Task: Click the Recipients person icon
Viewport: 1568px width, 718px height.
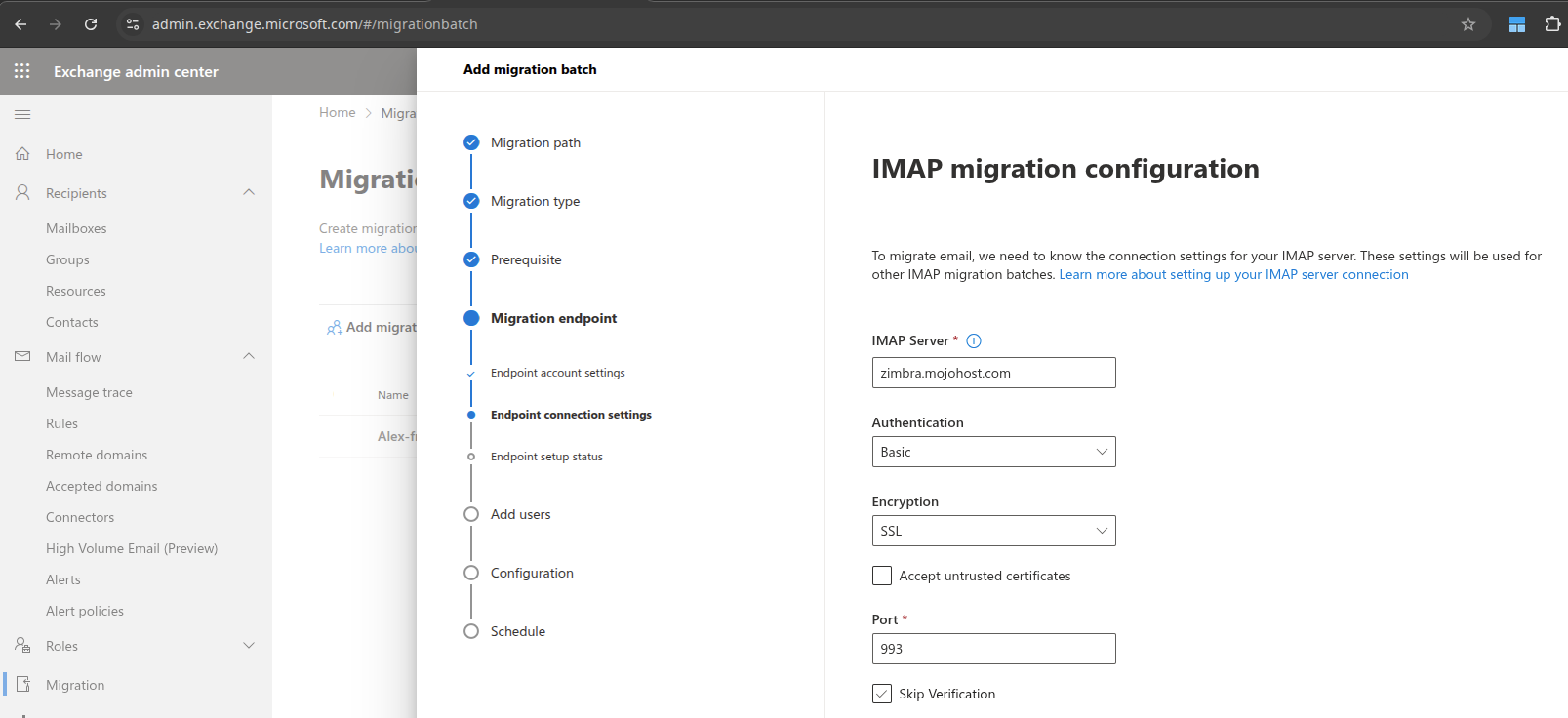Action: (x=22, y=193)
